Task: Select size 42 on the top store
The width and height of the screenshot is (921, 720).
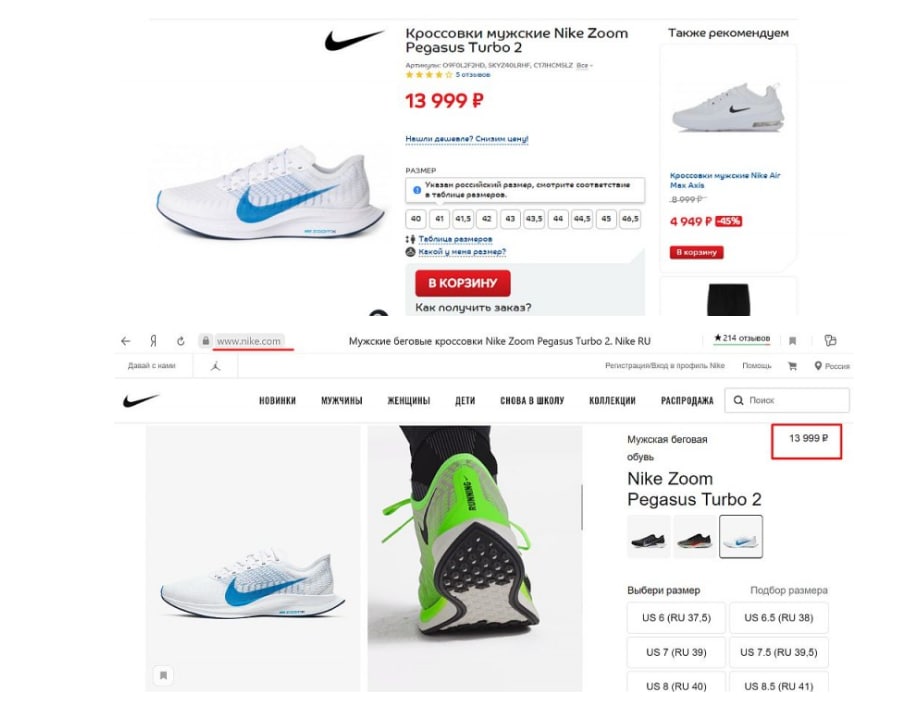Action: (486, 218)
